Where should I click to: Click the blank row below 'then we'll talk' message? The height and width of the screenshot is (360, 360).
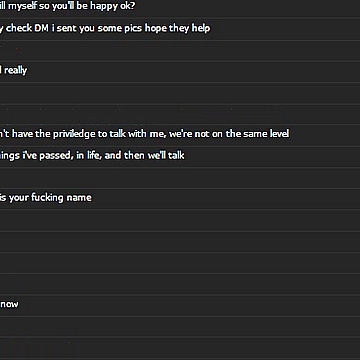(180, 178)
